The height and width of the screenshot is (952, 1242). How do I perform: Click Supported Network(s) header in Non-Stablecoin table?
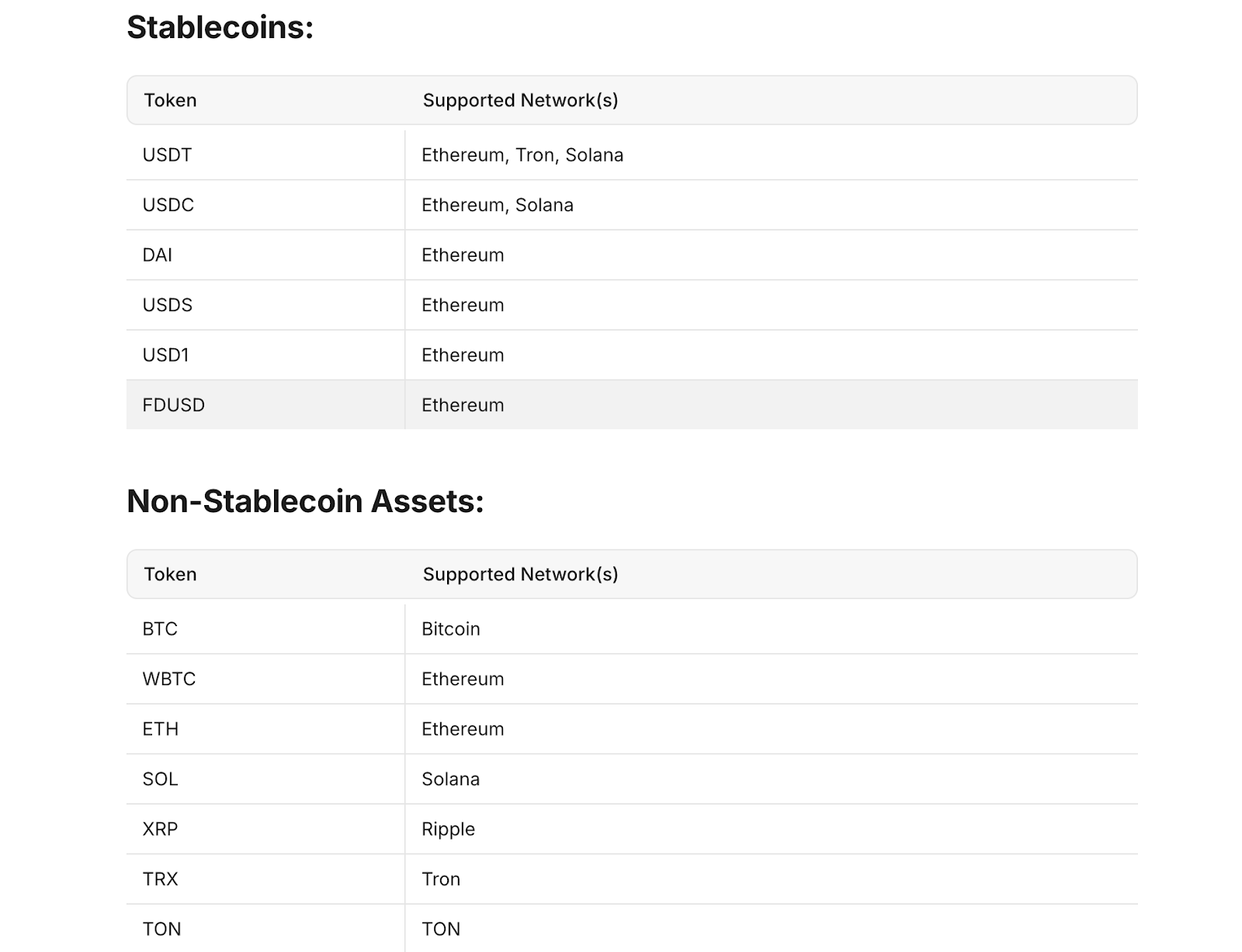pyautogui.click(x=520, y=574)
